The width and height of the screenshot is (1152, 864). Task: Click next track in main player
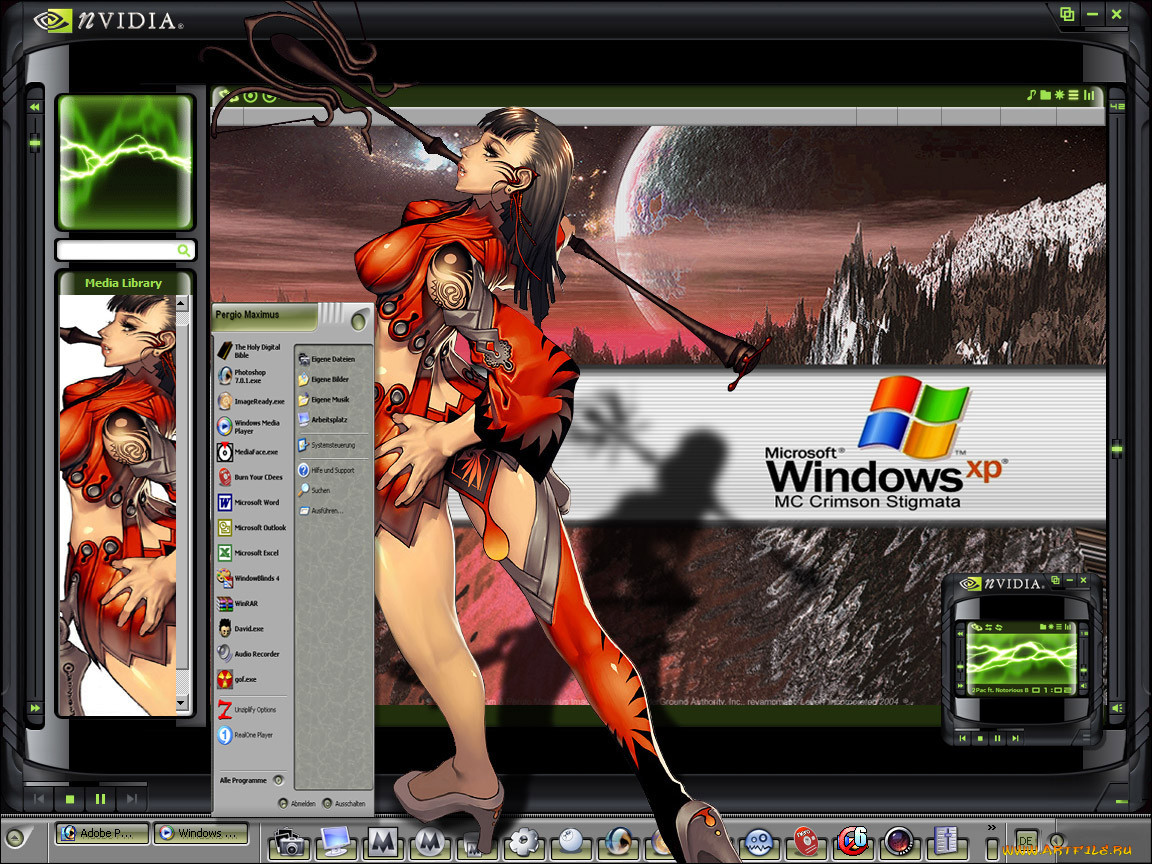[132, 799]
